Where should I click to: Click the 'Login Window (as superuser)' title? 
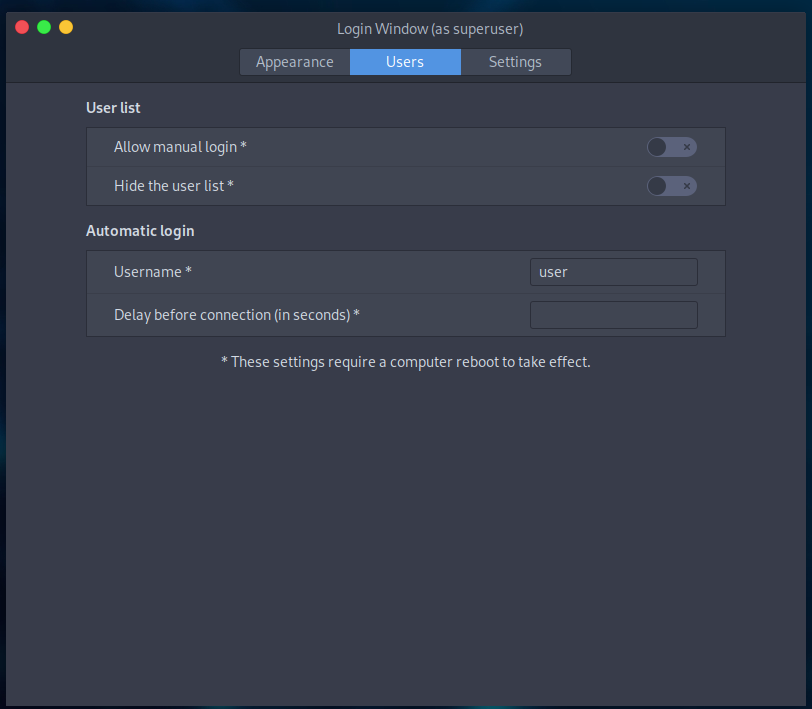tap(430, 29)
